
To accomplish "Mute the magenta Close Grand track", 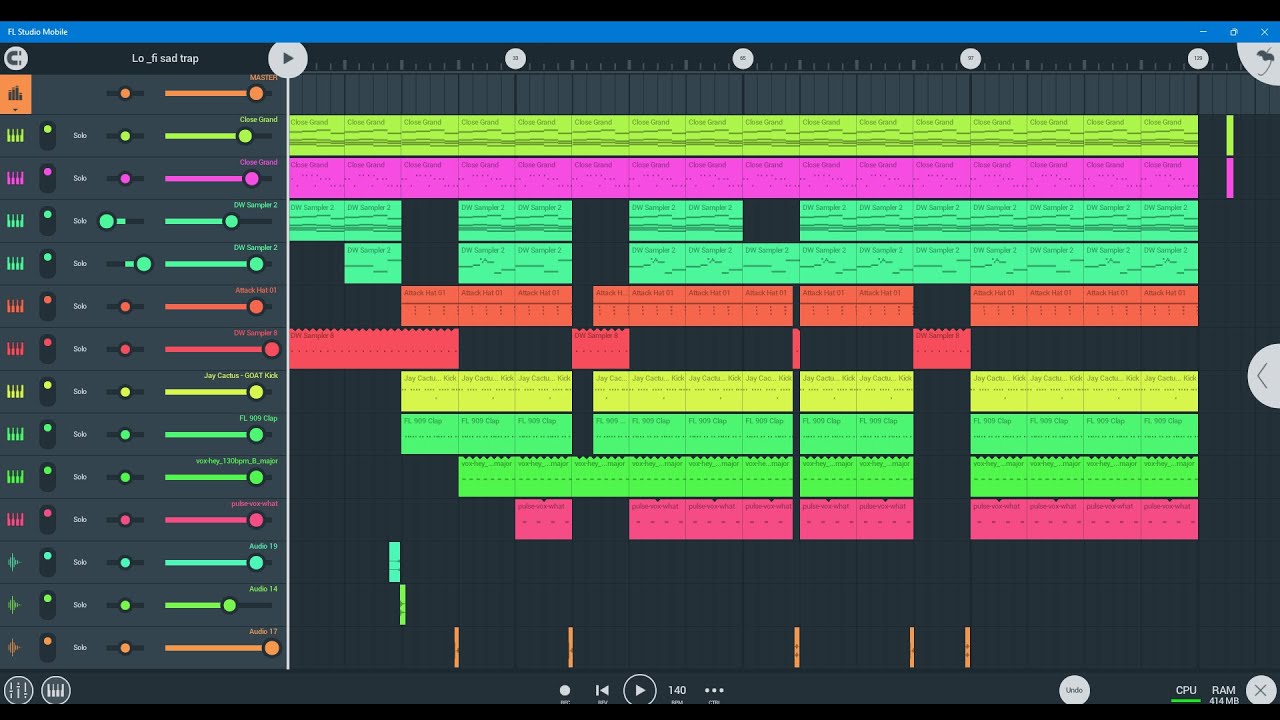I will [x=47, y=178].
